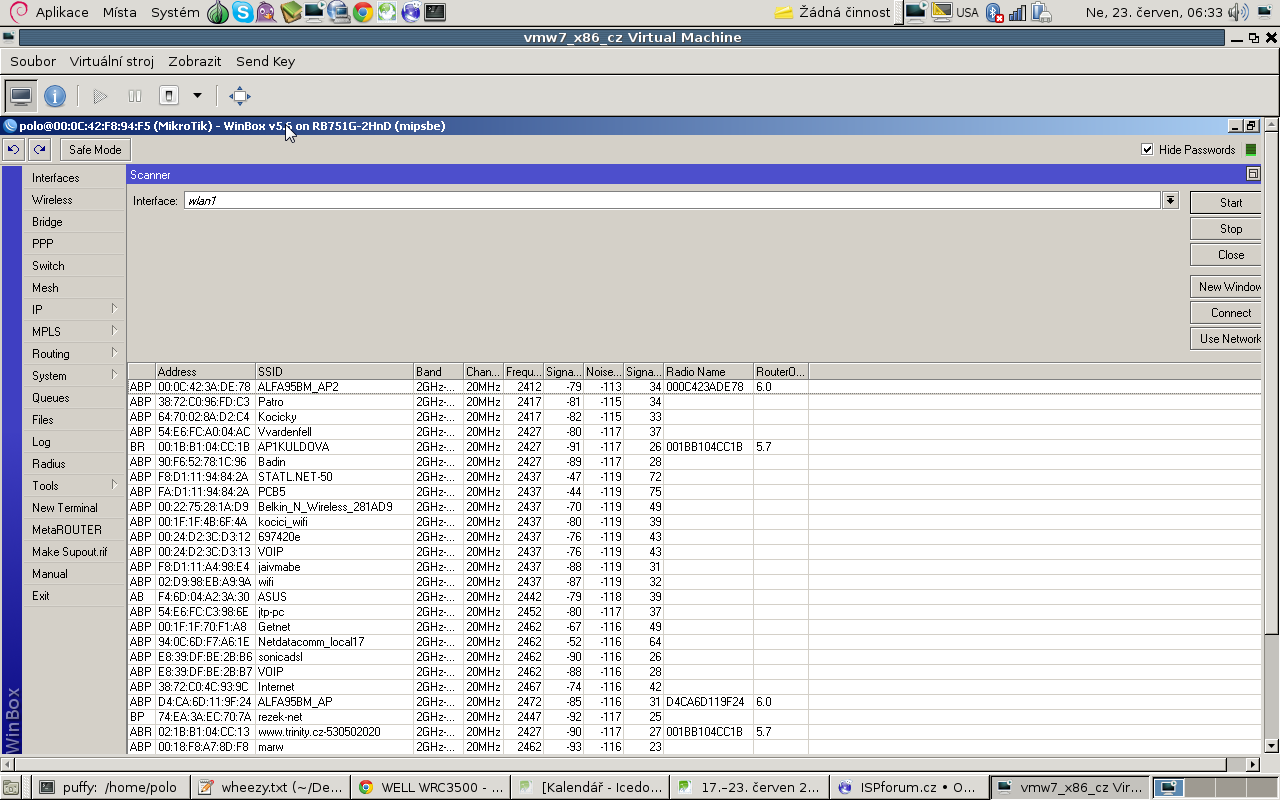The width and height of the screenshot is (1280, 800).
Task: Open the stacked books launcher icon
Action: (x=290, y=12)
